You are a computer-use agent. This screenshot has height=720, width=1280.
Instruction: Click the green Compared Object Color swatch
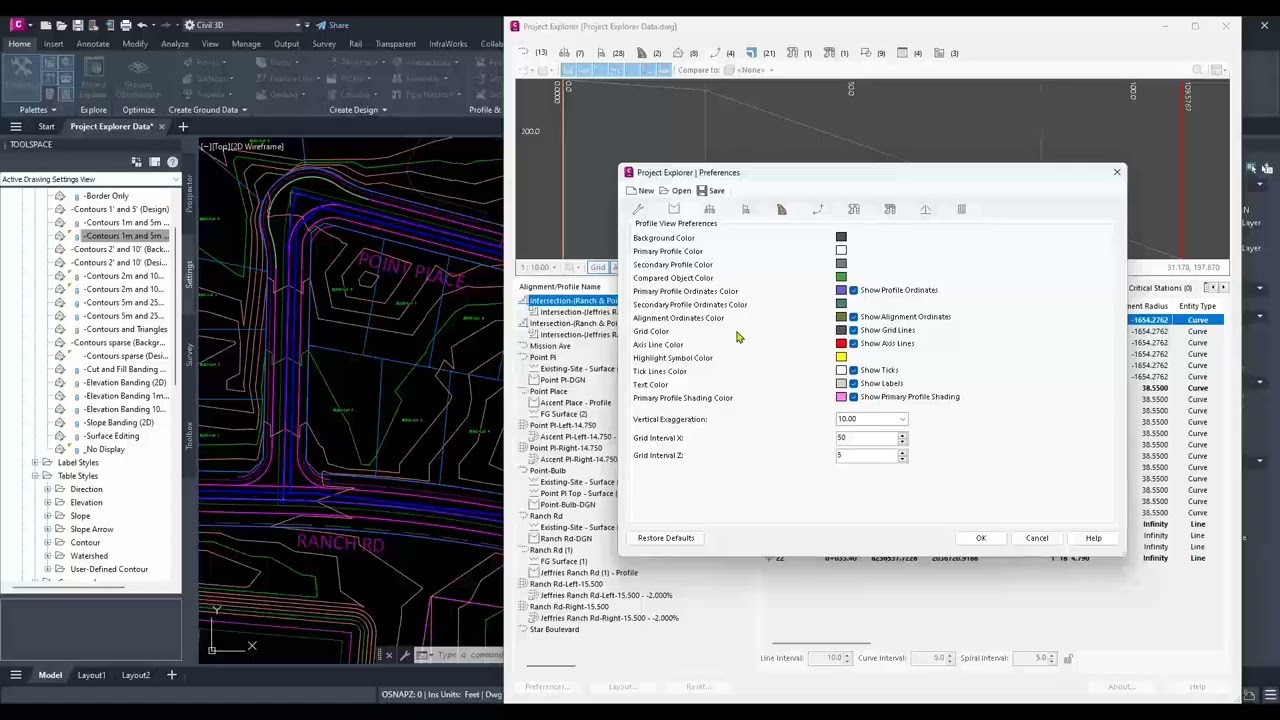(841, 278)
